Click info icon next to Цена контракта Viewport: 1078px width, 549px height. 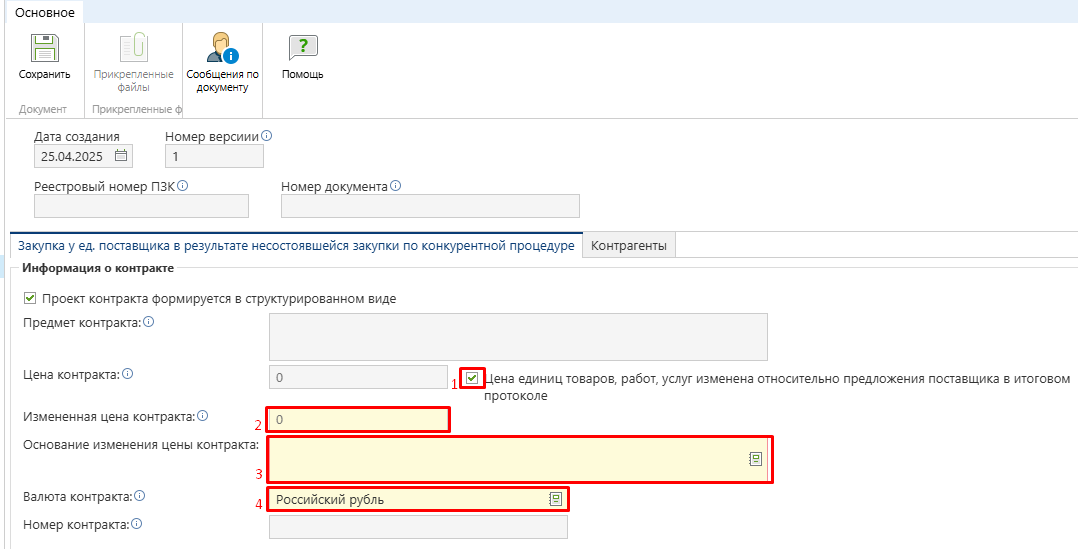[x=127, y=374]
